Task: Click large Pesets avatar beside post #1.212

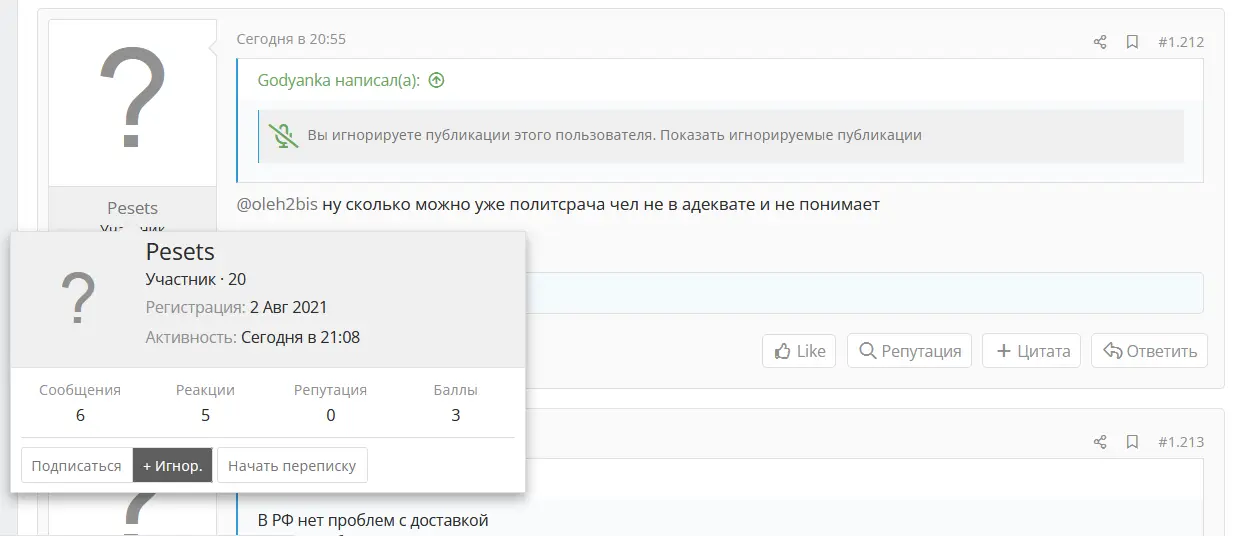Action: [132, 102]
